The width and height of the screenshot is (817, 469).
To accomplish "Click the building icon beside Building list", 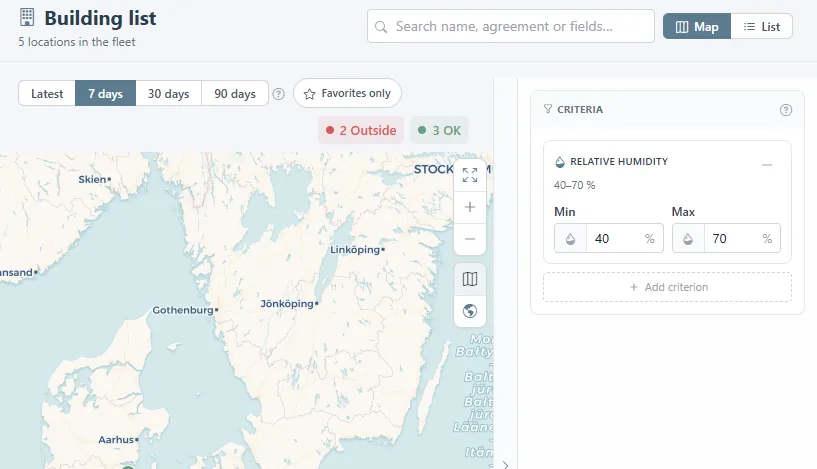I will pyautogui.click(x=27, y=17).
